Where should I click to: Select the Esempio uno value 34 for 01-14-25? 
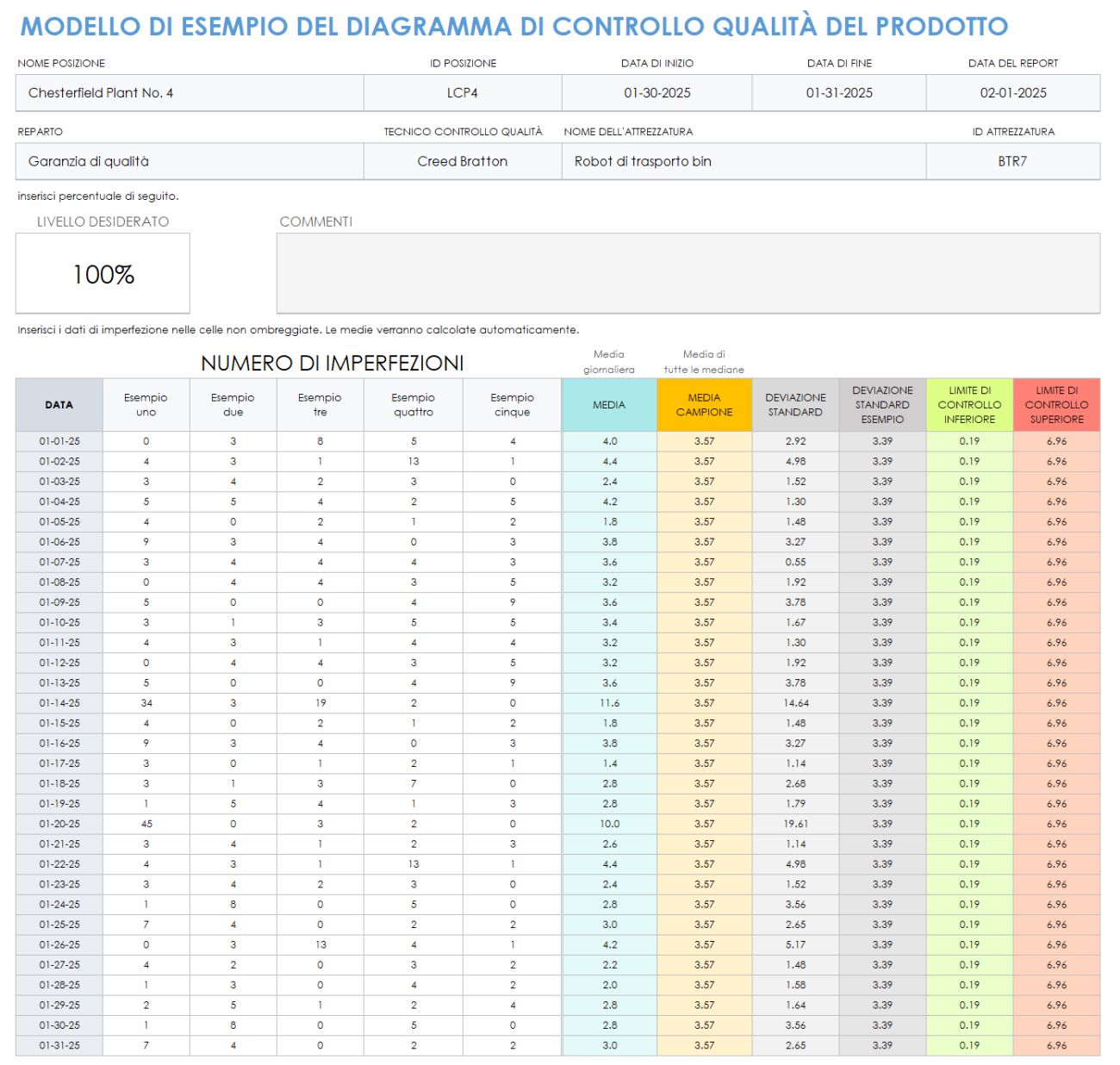(145, 702)
